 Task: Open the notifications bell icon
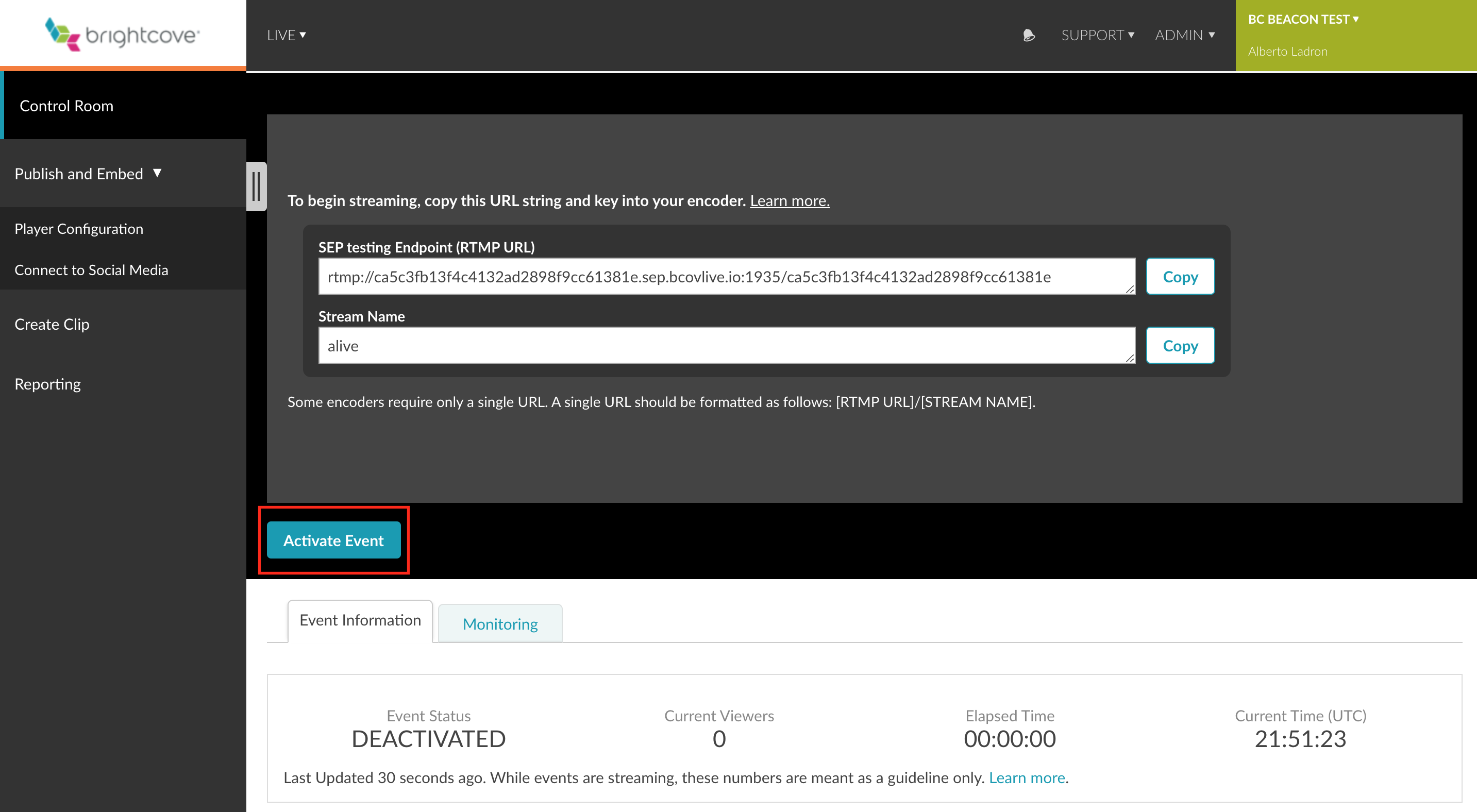point(1029,36)
